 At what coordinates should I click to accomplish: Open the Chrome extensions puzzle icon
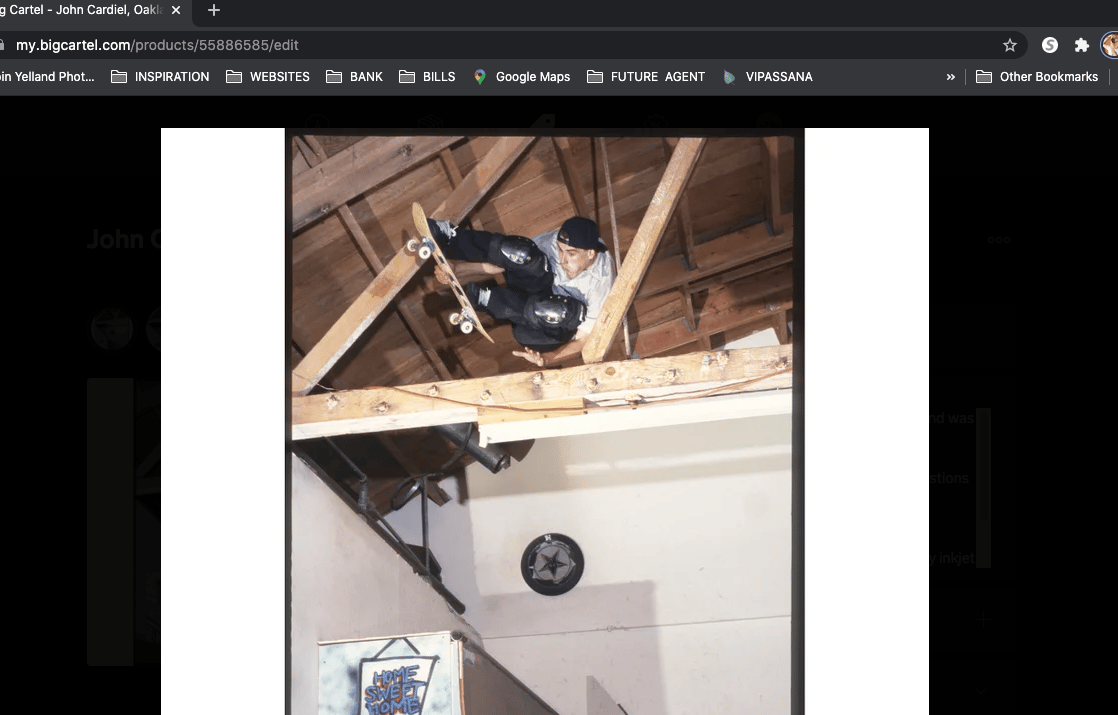pyautogui.click(x=1081, y=45)
